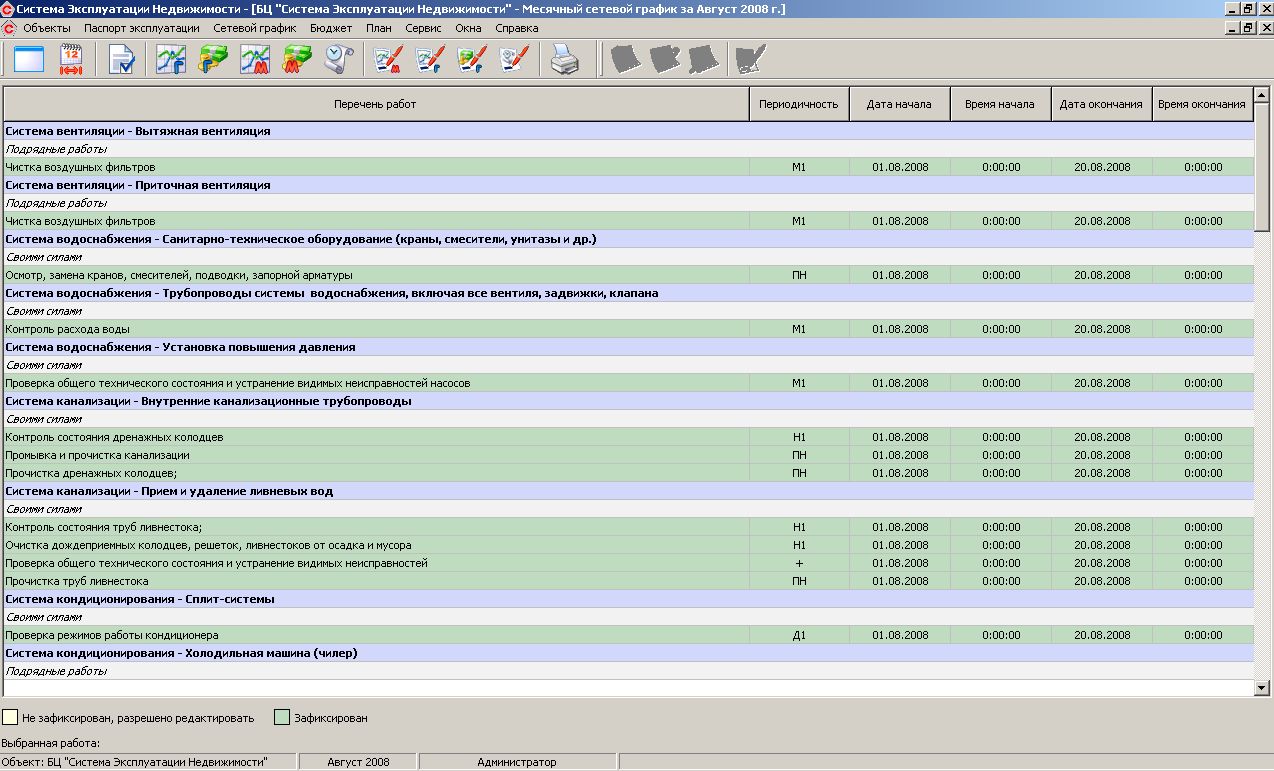Open the Паспорт эксплуатации menu
Screen dimensions: 1274x771
pos(142,28)
